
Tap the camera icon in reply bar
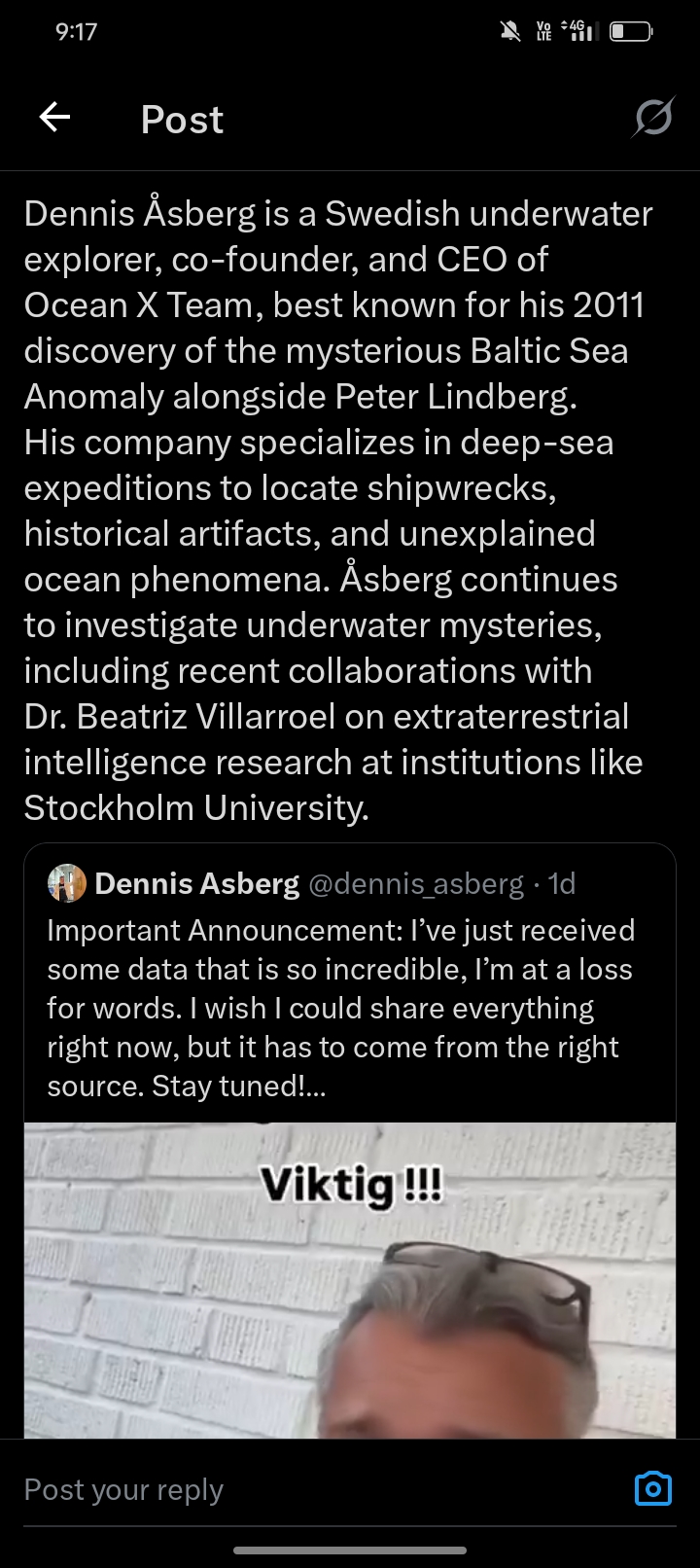click(x=652, y=1488)
